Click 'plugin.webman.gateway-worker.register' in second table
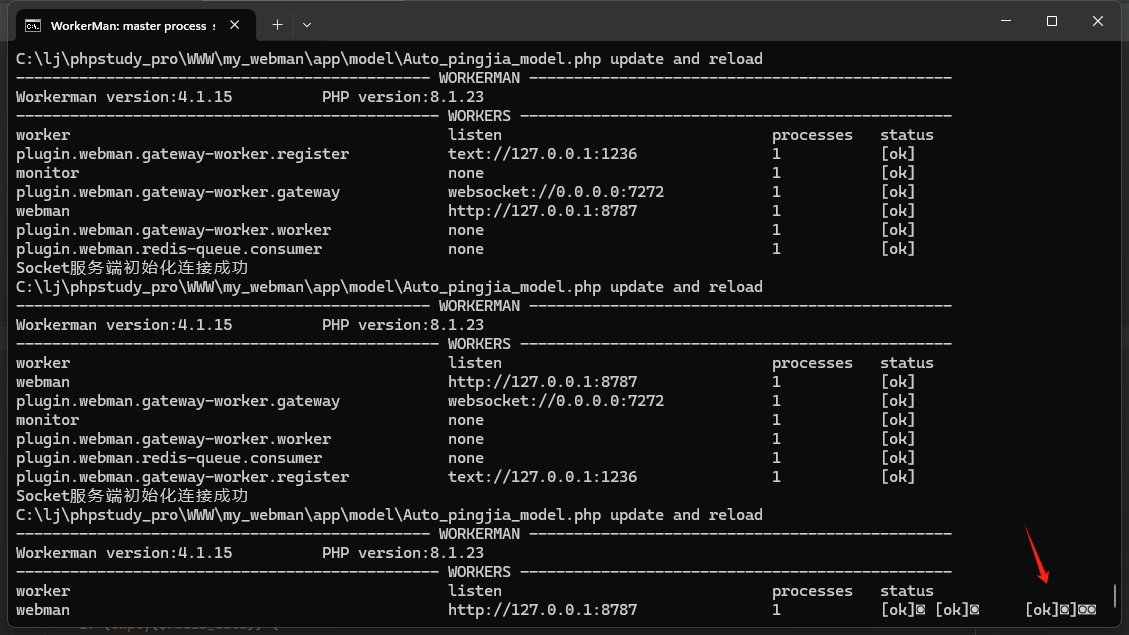This screenshot has width=1129, height=635. coord(182,477)
